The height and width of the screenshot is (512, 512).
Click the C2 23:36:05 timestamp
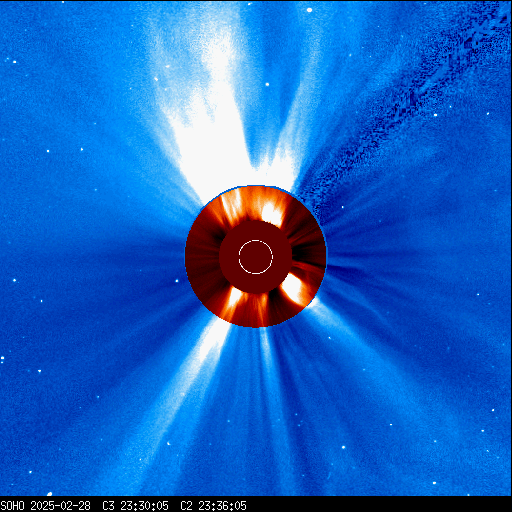tap(213, 506)
